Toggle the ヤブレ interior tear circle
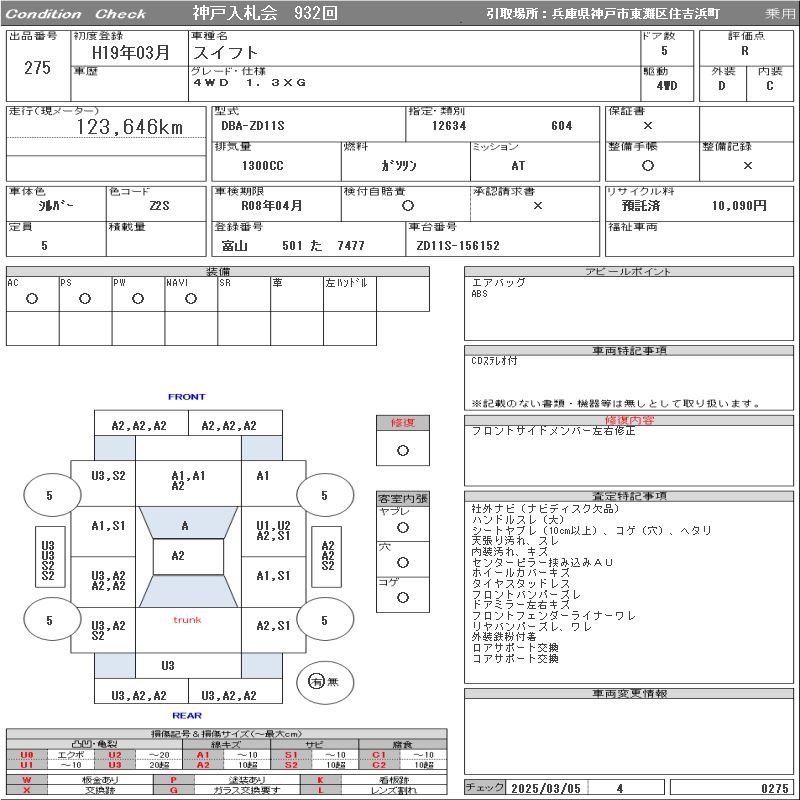 pos(402,525)
